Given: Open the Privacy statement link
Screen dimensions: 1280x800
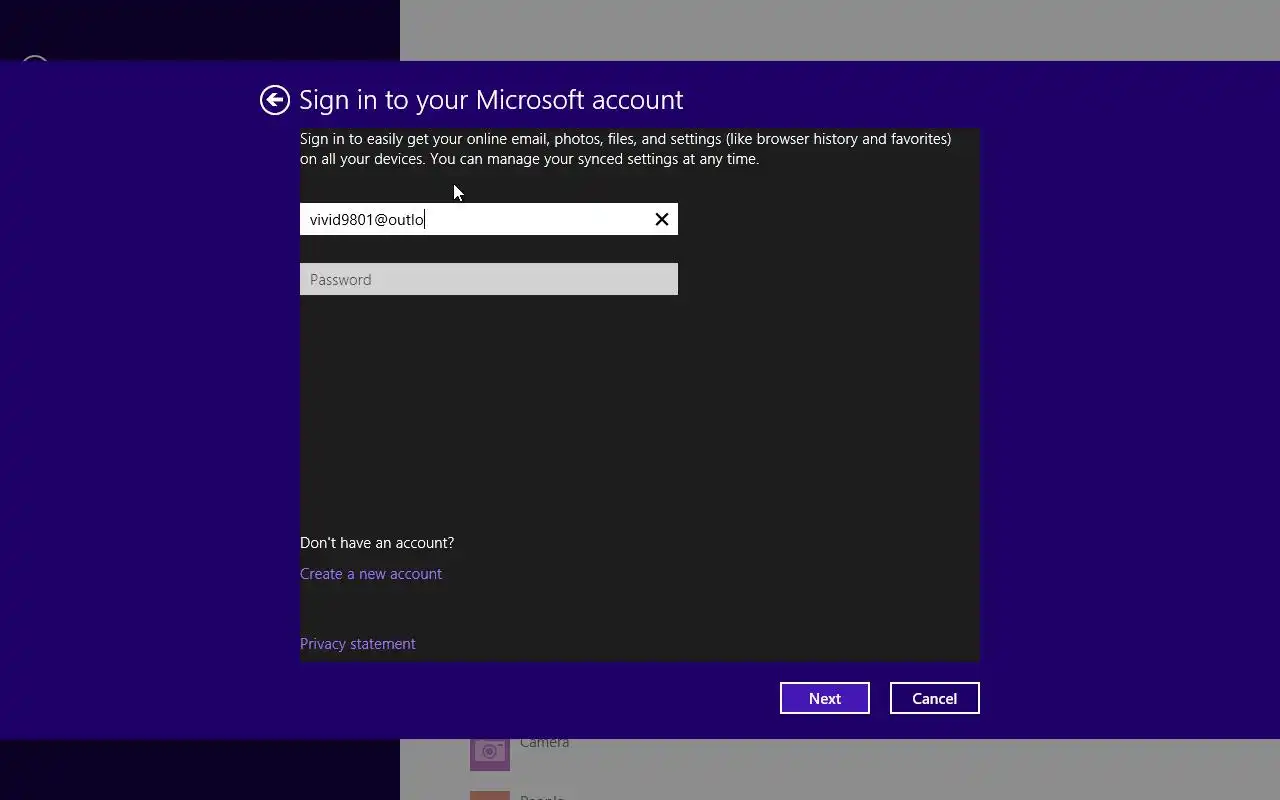Looking at the screenshot, I should (358, 644).
